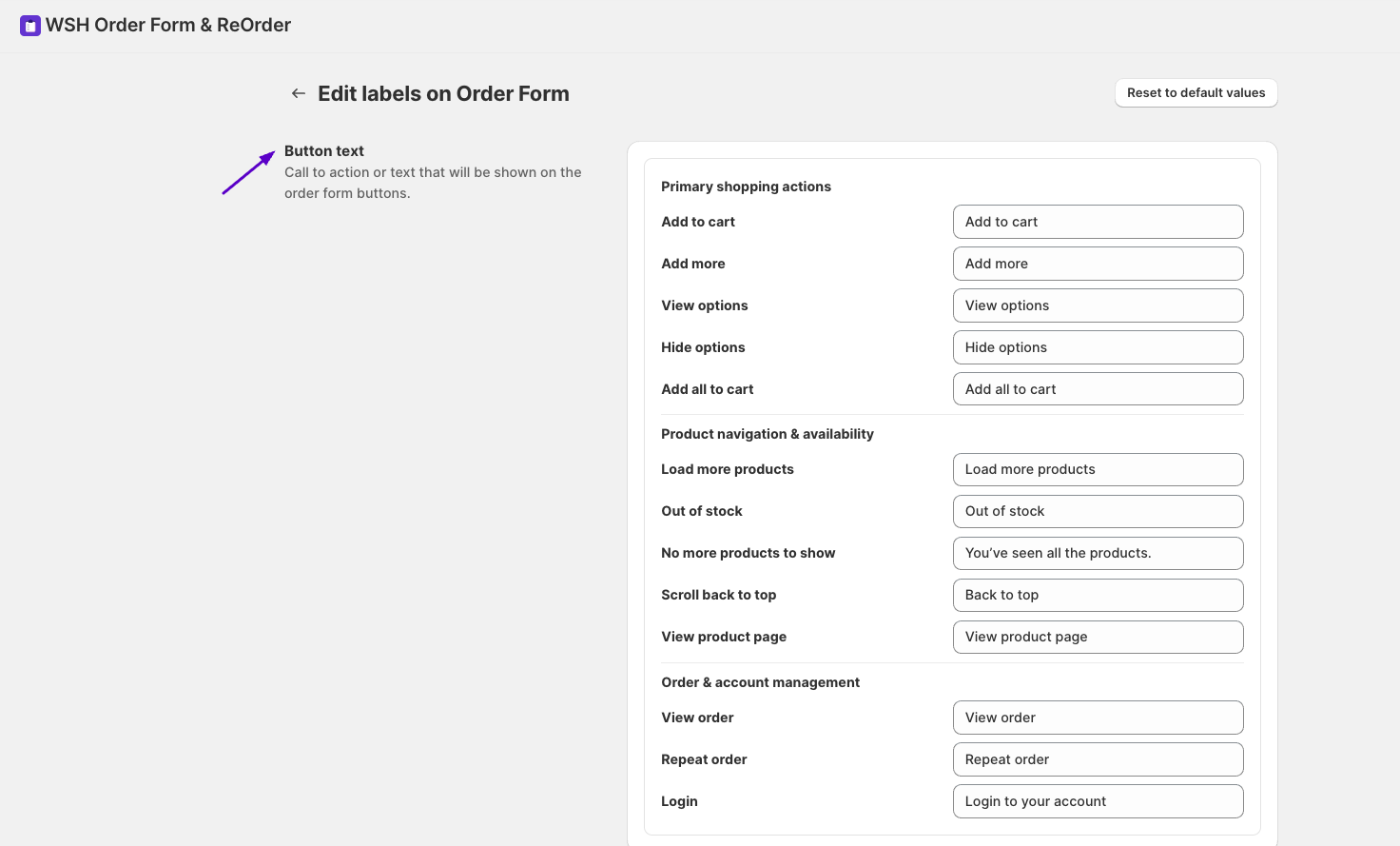The height and width of the screenshot is (846, 1400).
Task: Click the Edit labels on Order Form heading
Action: pos(443,93)
